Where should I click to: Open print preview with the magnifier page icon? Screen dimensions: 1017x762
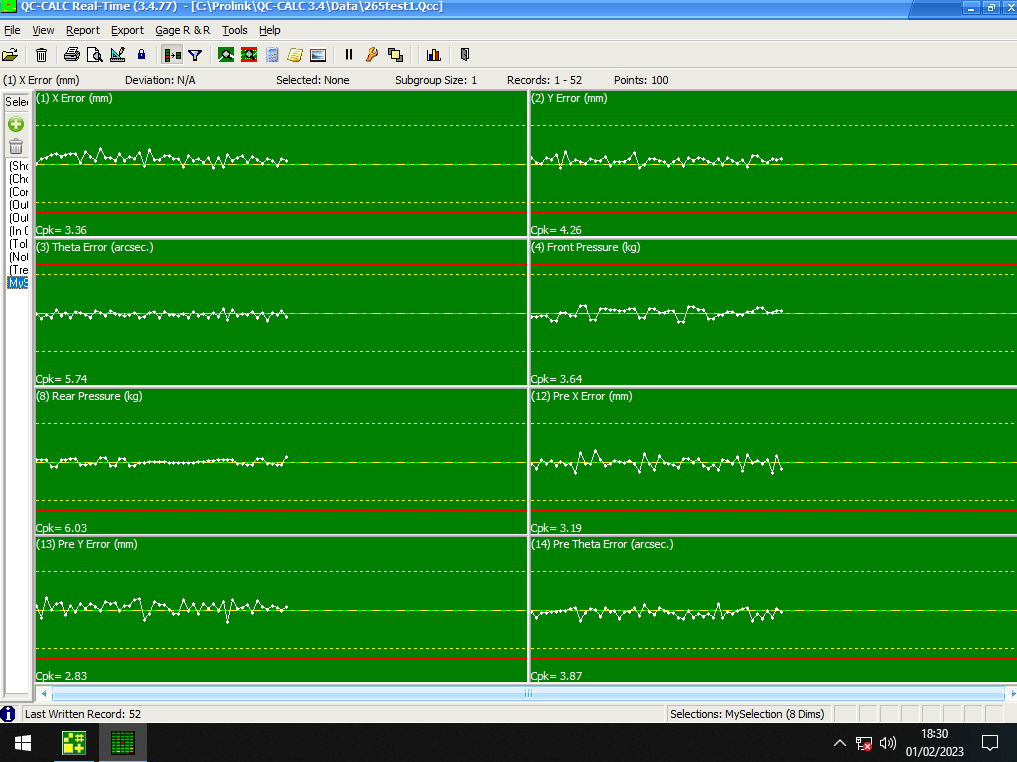click(x=95, y=55)
